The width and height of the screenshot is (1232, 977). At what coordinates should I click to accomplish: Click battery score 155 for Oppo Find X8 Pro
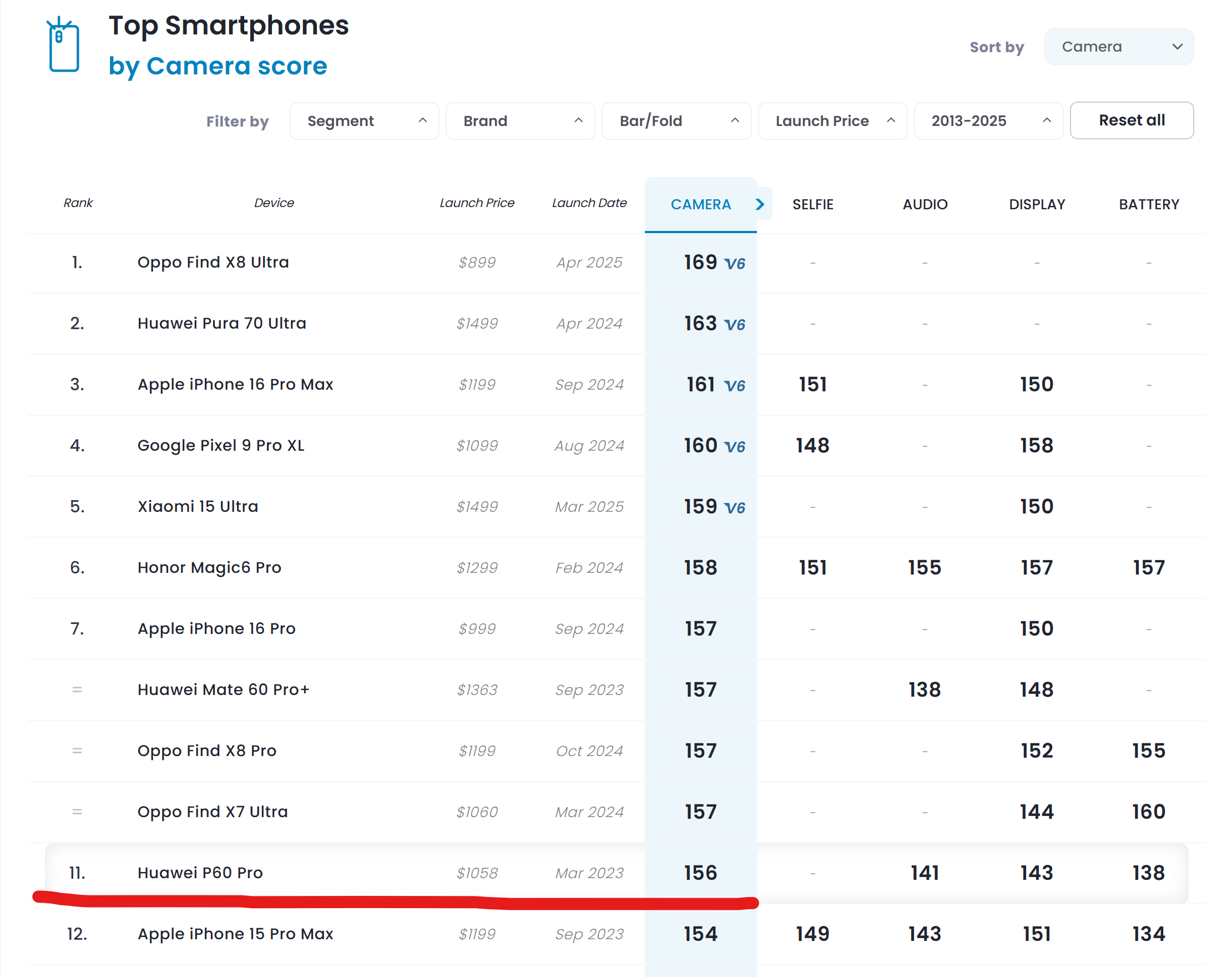point(1149,751)
